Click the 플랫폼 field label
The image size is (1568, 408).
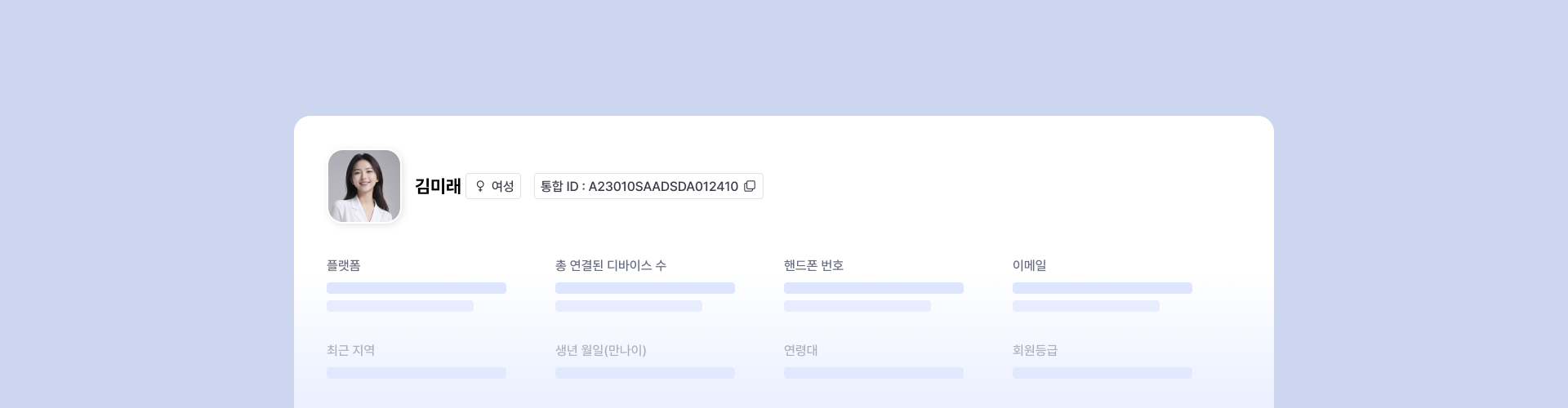(x=344, y=265)
